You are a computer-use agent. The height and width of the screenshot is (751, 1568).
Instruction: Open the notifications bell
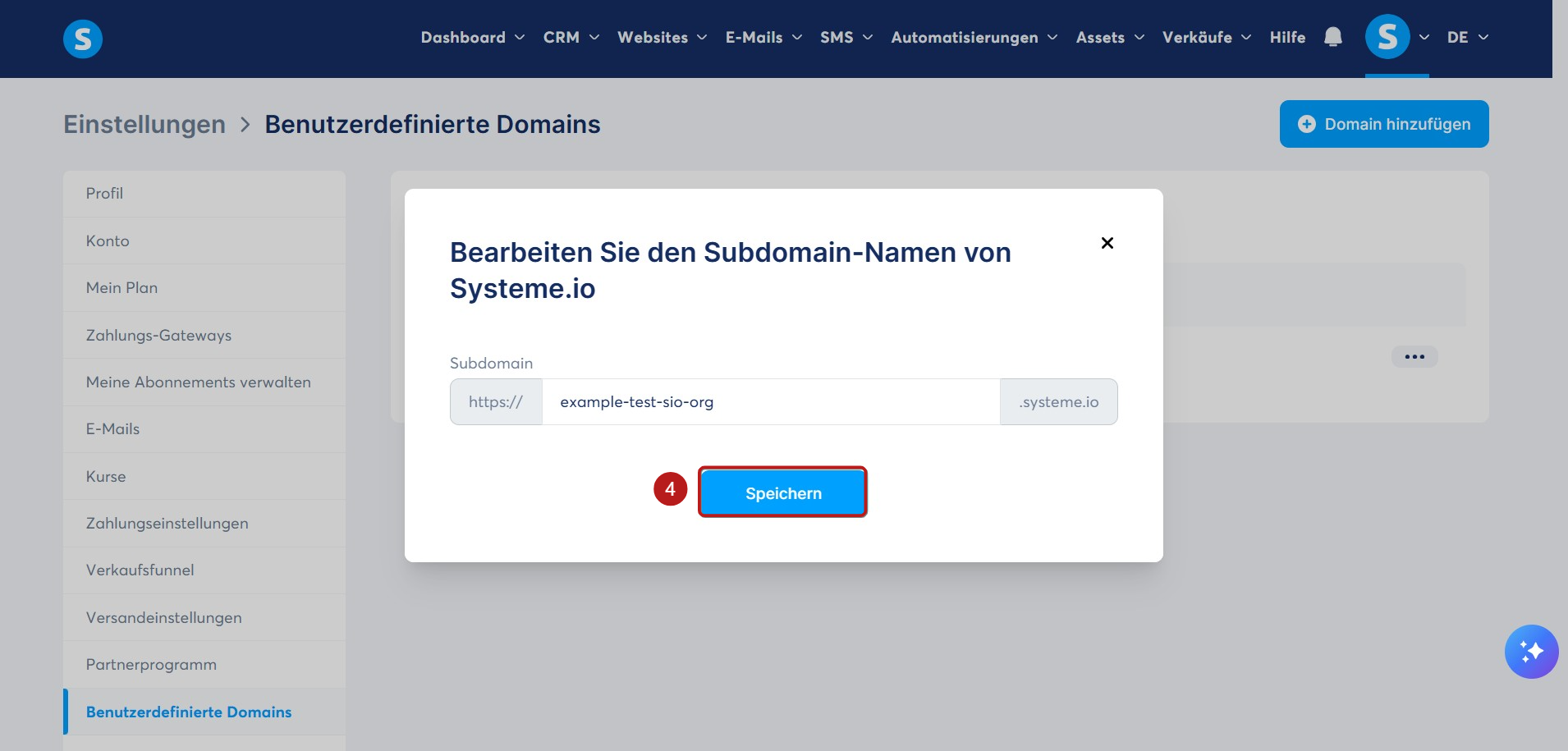pyautogui.click(x=1333, y=37)
